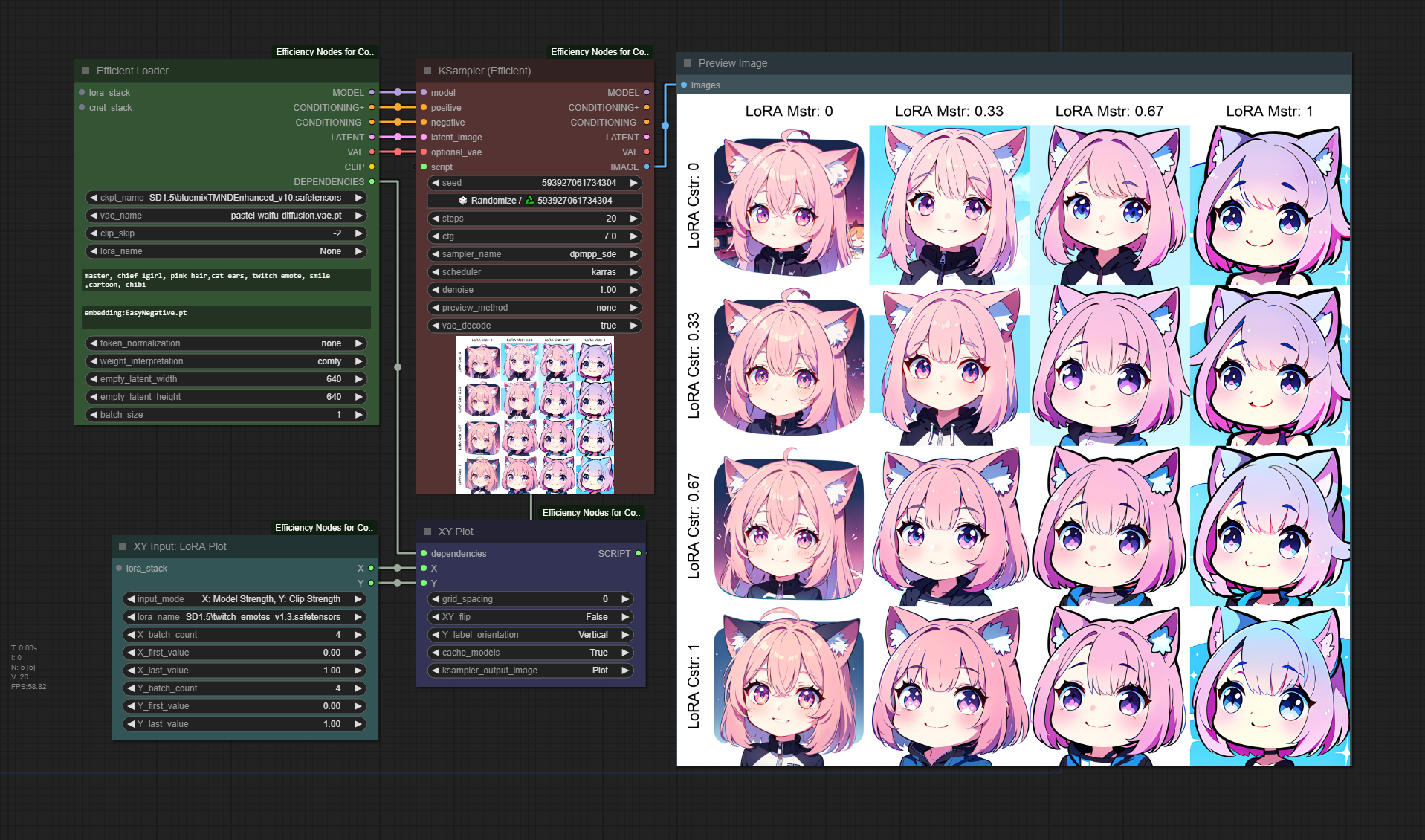The height and width of the screenshot is (840, 1425).
Task: Toggle the cache_models True setting
Action: 531,653
